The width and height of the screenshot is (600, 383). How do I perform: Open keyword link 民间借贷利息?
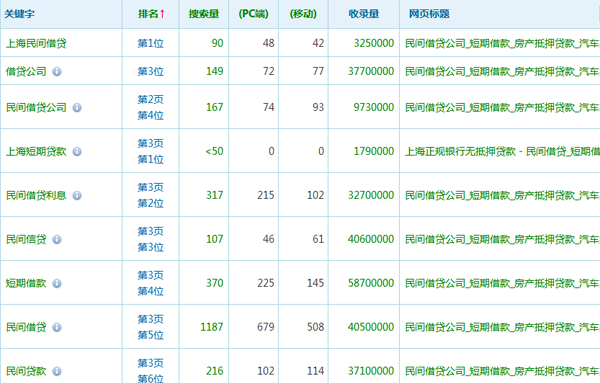pos(36,196)
